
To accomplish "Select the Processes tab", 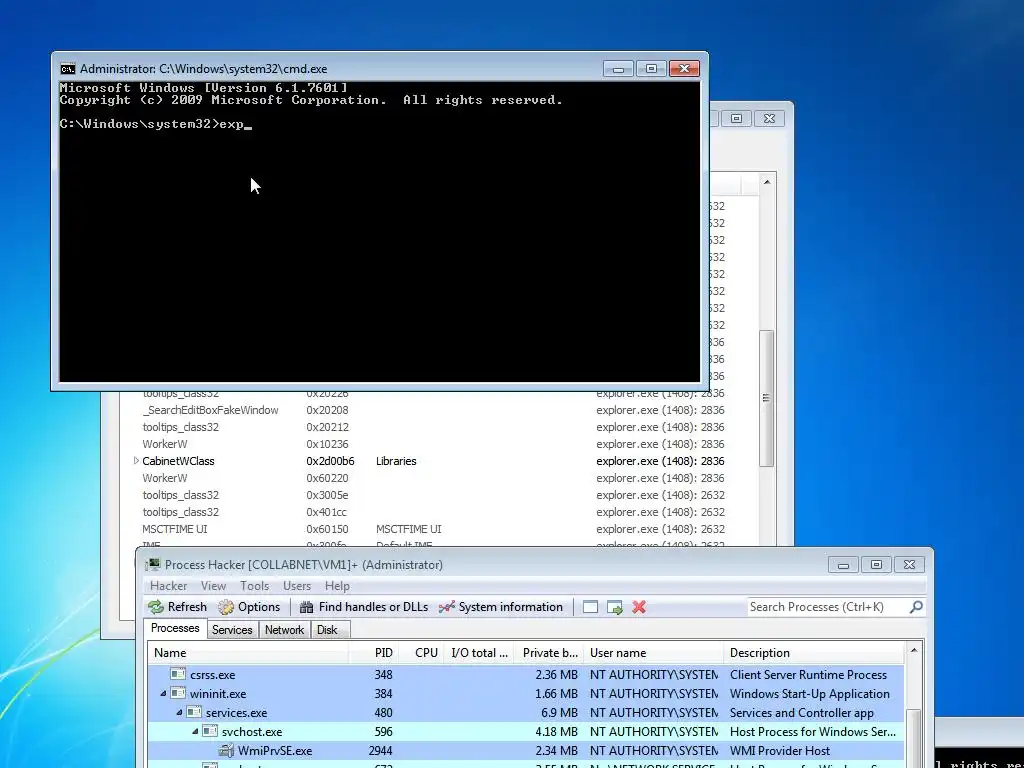I will coord(175,628).
